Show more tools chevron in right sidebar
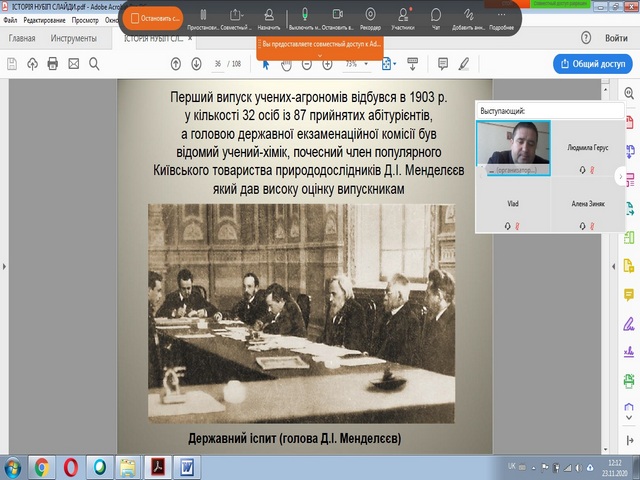This screenshot has height=480, width=640. [x=629, y=418]
